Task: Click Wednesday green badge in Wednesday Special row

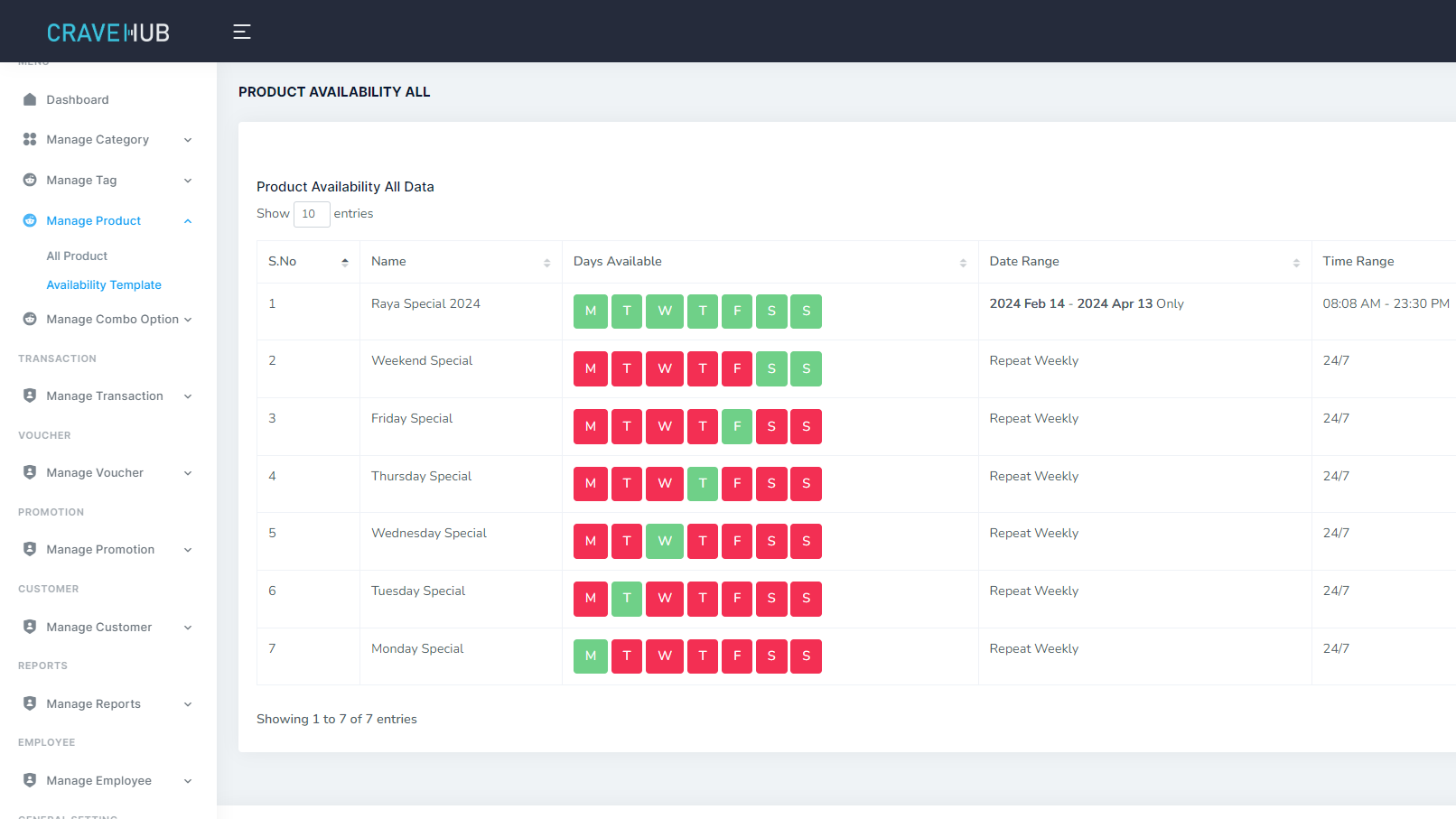Action: [x=665, y=541]
